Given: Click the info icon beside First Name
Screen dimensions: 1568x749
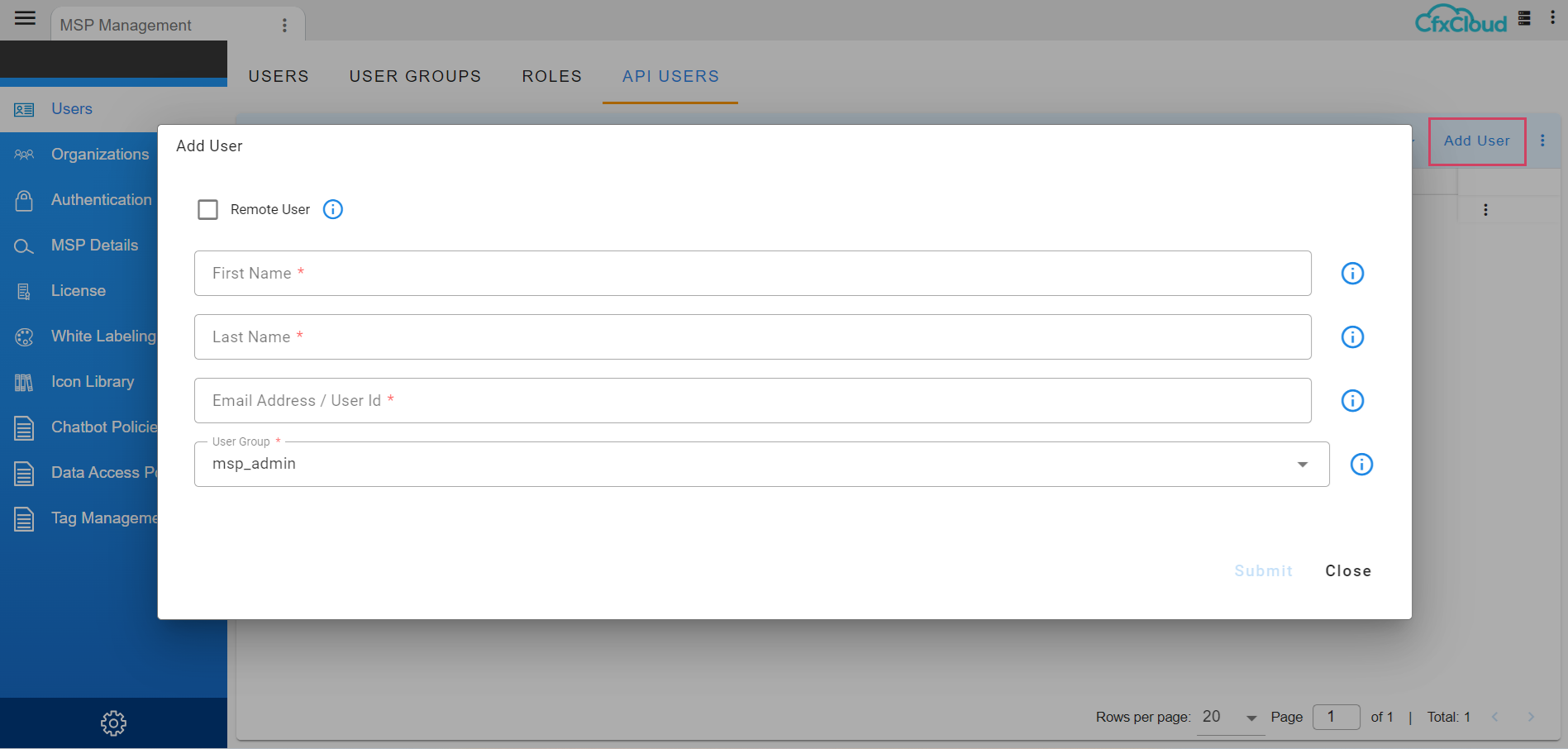Looking at the screenshot, I should 1352,274.
